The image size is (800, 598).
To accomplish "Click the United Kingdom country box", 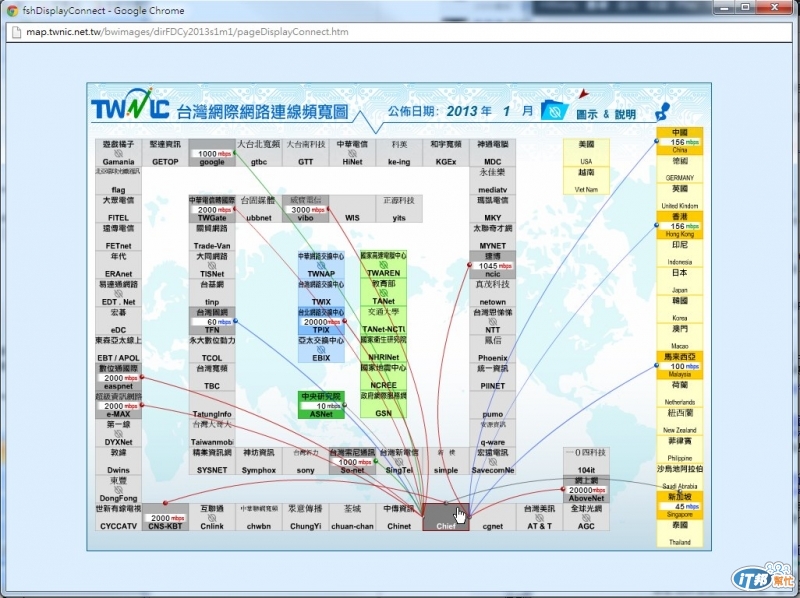I will [680, 197].
